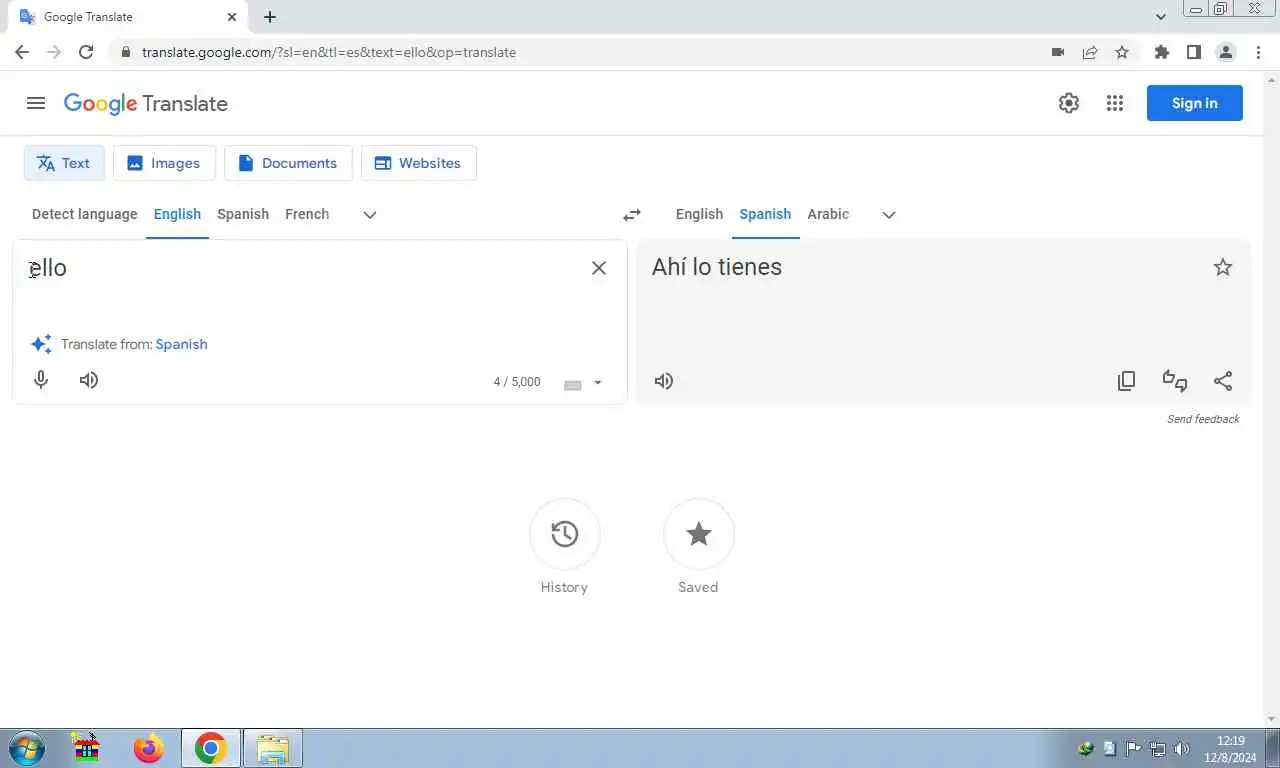
Task: Open the taskbar clock and date
Action: point(1231,749)
